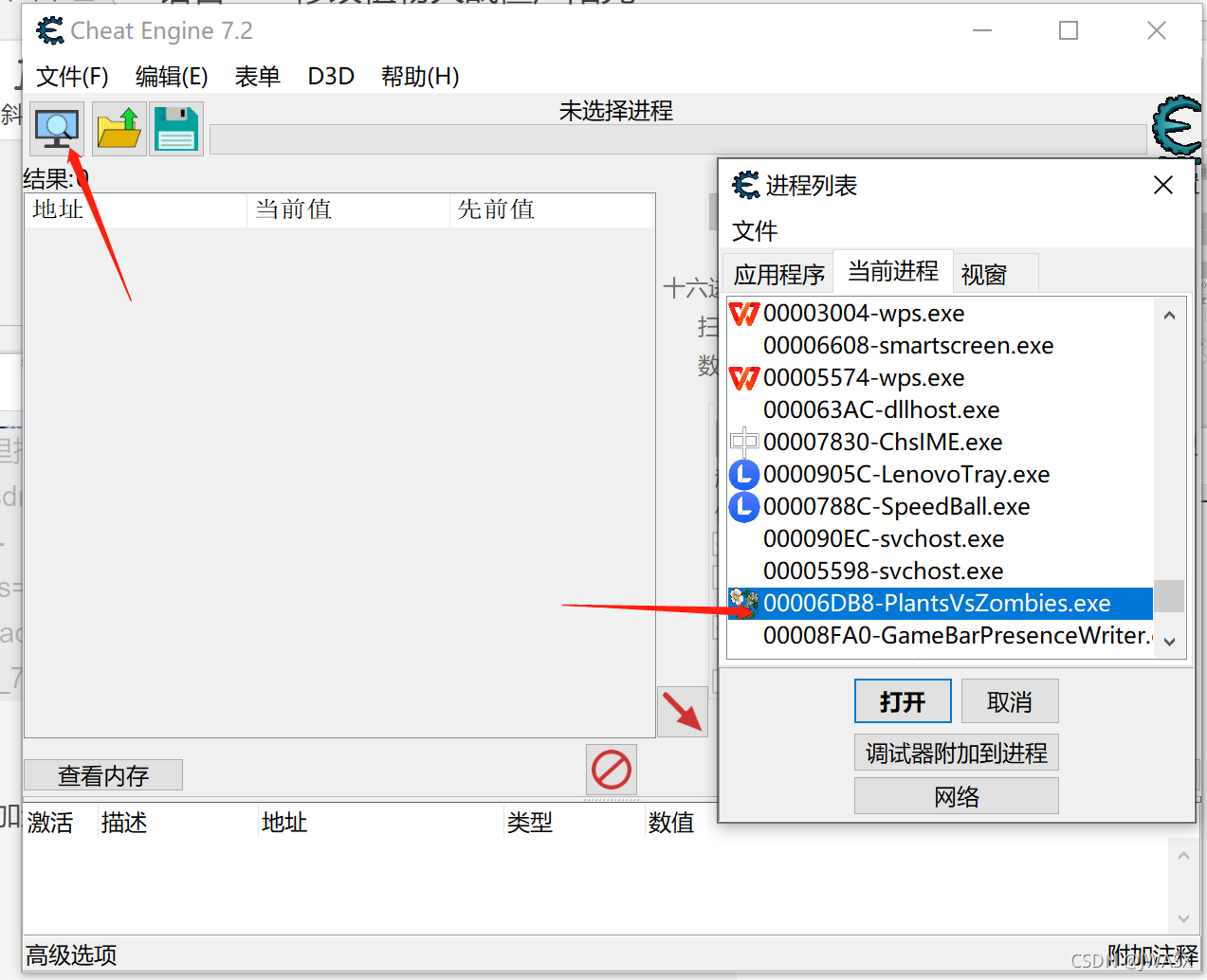Select 00006DB8-PlantsVsZombies.exe process
Viewport: 1207px width, 980px height.
click(940, 603)
